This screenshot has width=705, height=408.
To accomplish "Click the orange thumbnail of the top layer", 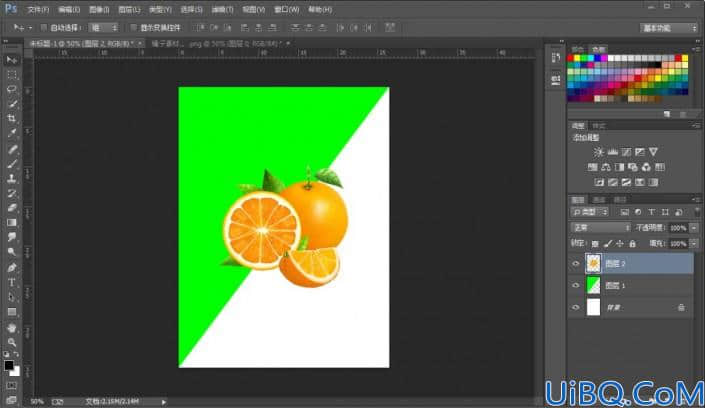I will pyautogui.click(x=593, y=264).
